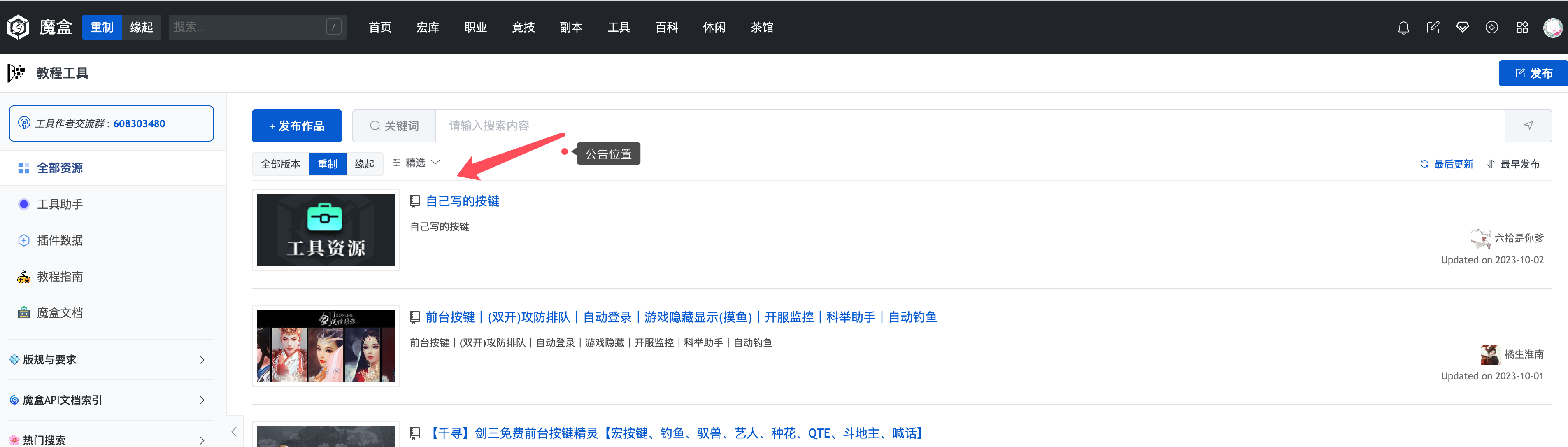Click the 发布作品 button
Image resolution: width=1568 pixels, height=447 pixels.
296,126
